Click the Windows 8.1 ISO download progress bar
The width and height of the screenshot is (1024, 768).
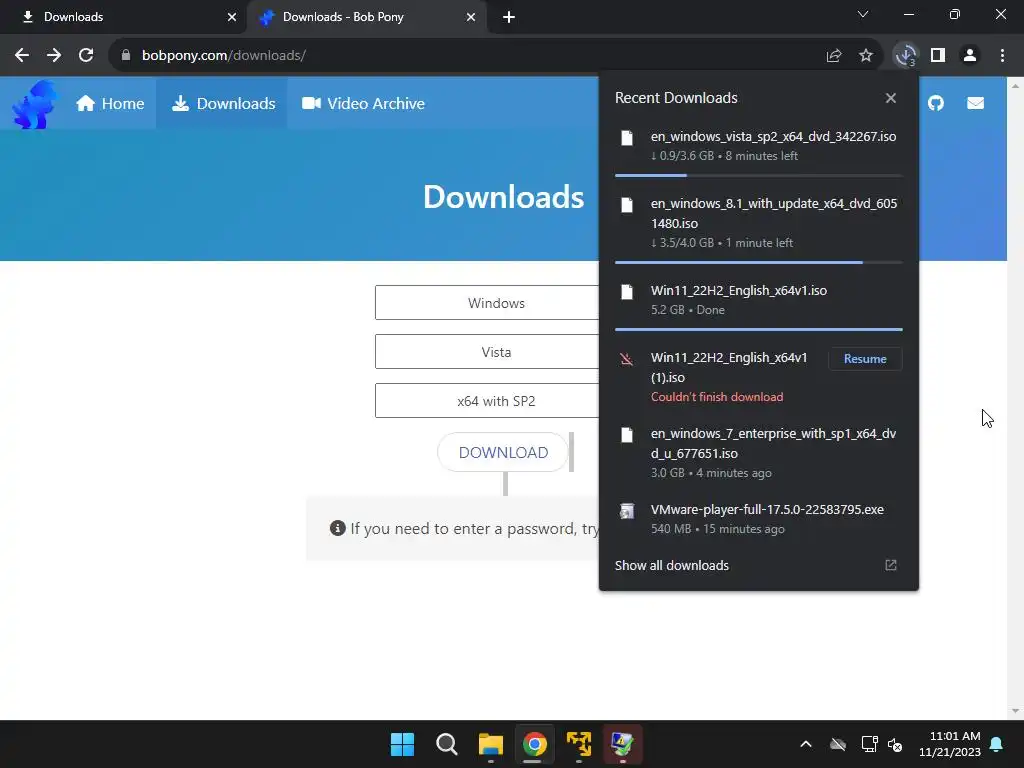(x=758, y=262)
